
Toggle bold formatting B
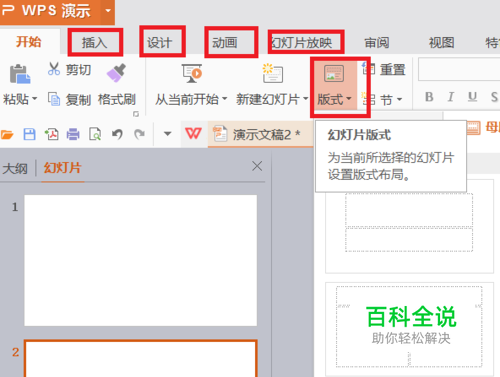click(x=429, y=97)
